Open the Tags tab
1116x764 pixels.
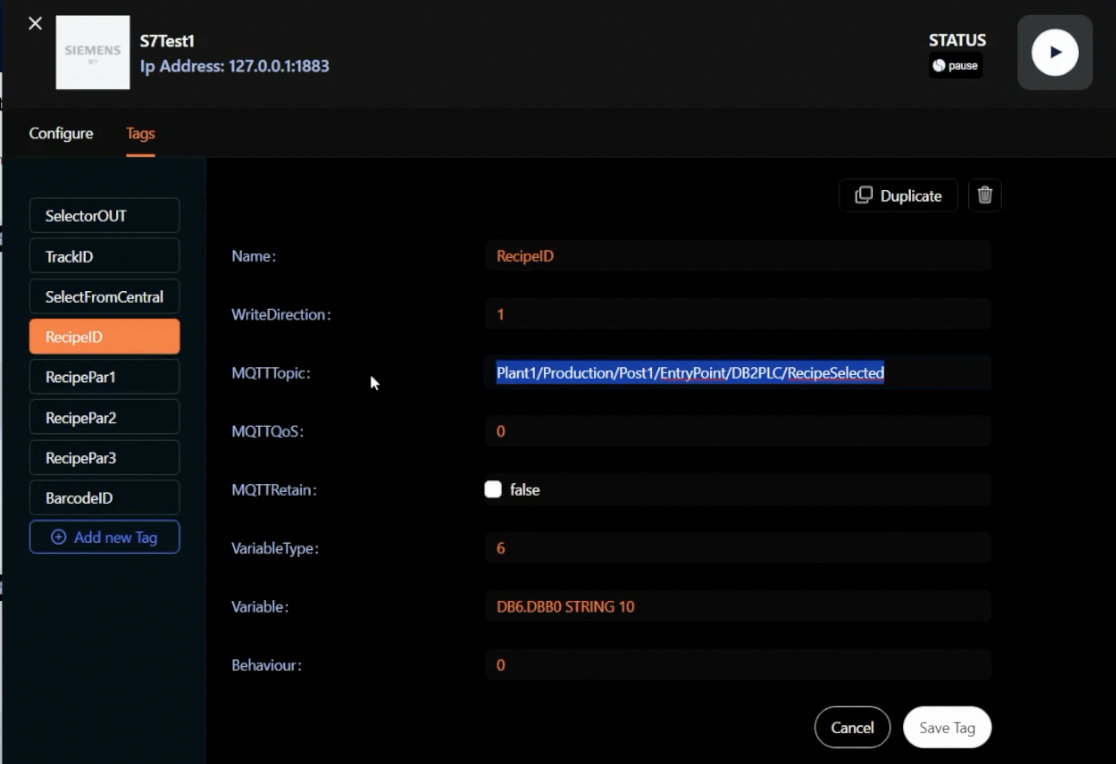(x=140, y=133)
